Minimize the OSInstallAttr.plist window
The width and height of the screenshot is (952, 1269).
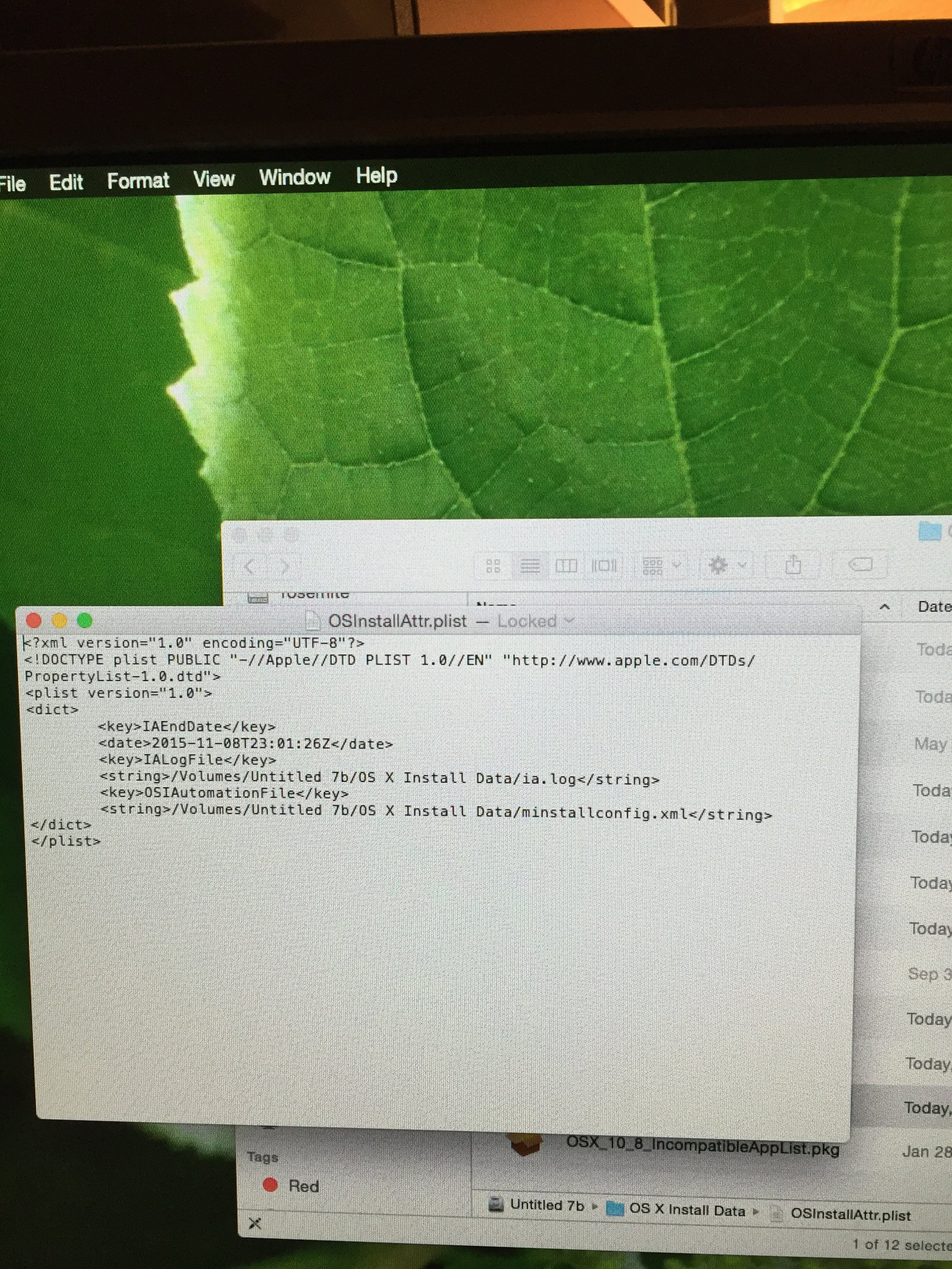tap(59, 620)
